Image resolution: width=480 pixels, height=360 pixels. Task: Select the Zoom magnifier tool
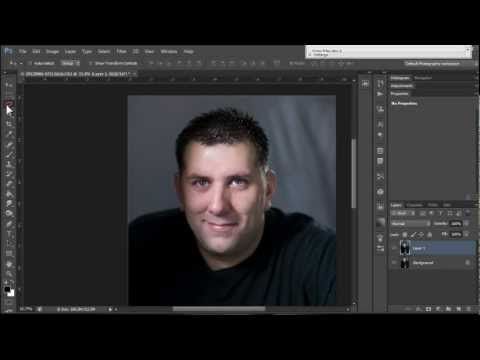(x=9, y=274)
